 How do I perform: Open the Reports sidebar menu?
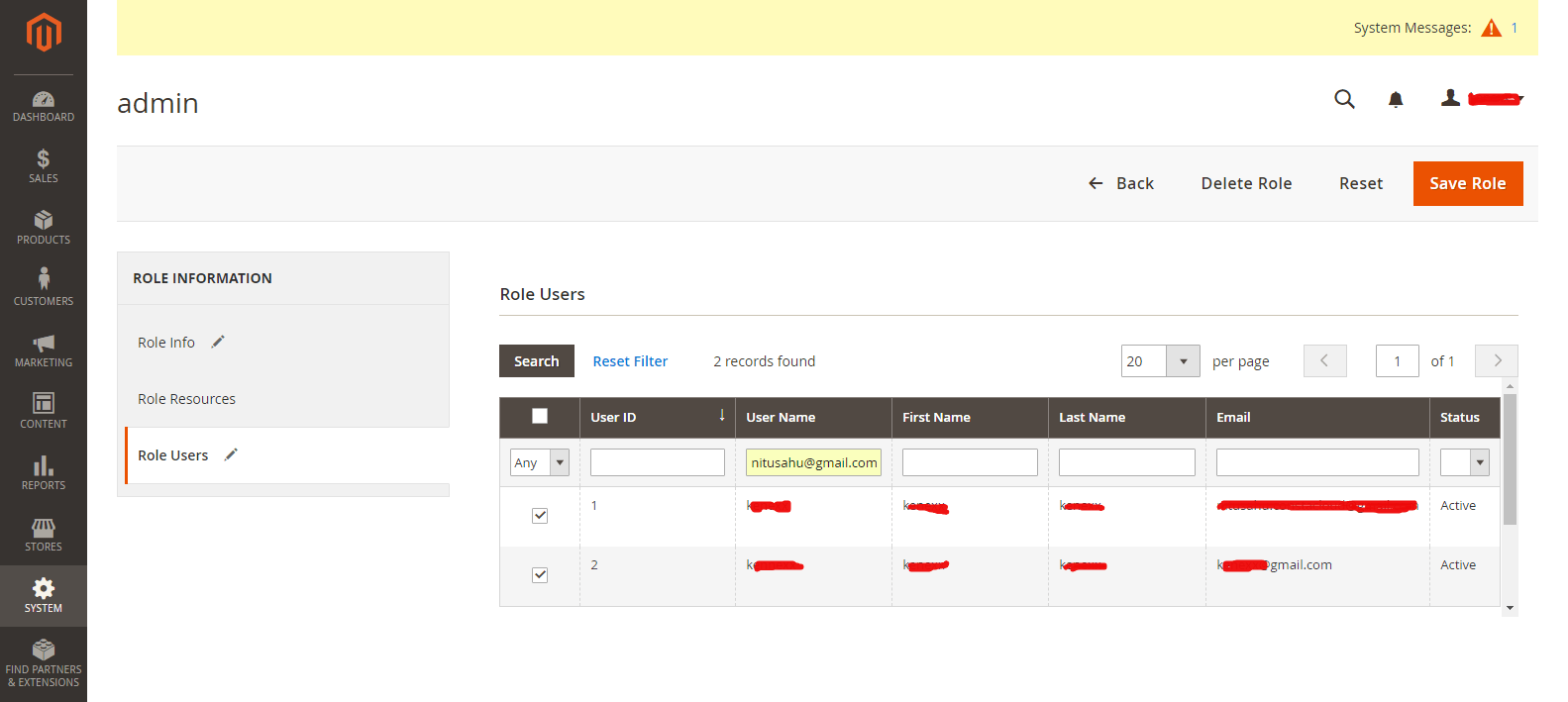(44, 473)
